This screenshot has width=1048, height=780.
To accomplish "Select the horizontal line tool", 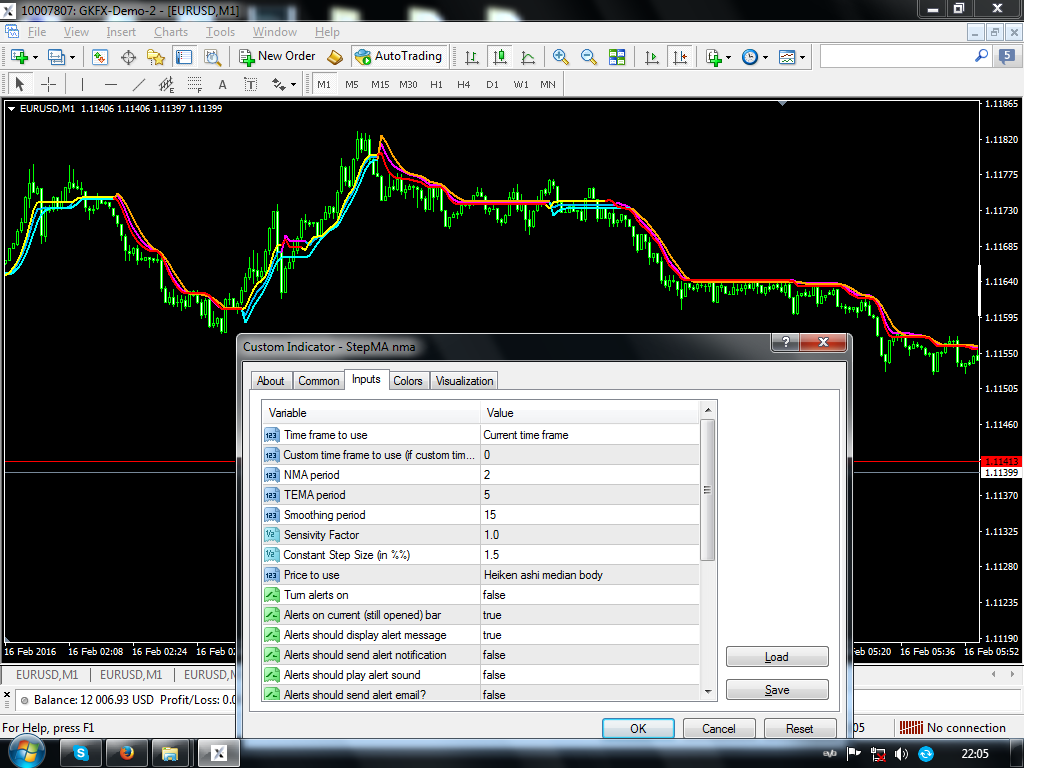I will coord(111,85).
